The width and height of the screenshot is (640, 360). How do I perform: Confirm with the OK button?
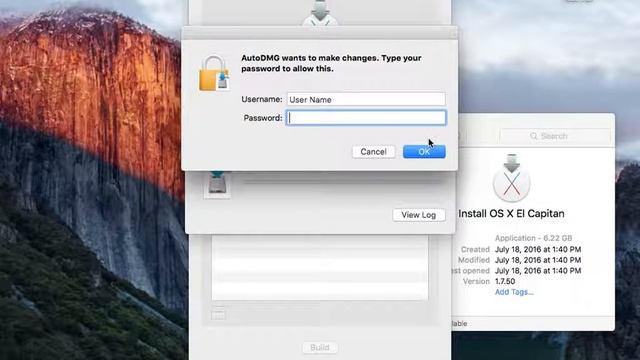(x=424, y=152)
